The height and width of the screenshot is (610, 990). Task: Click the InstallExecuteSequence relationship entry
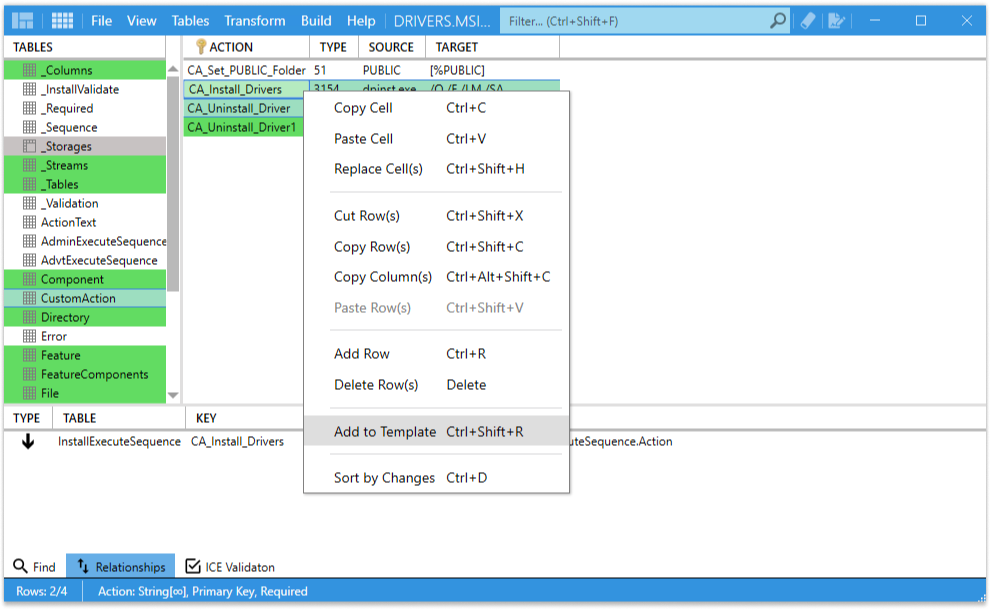pyautogui.click(x=119, y=441)
